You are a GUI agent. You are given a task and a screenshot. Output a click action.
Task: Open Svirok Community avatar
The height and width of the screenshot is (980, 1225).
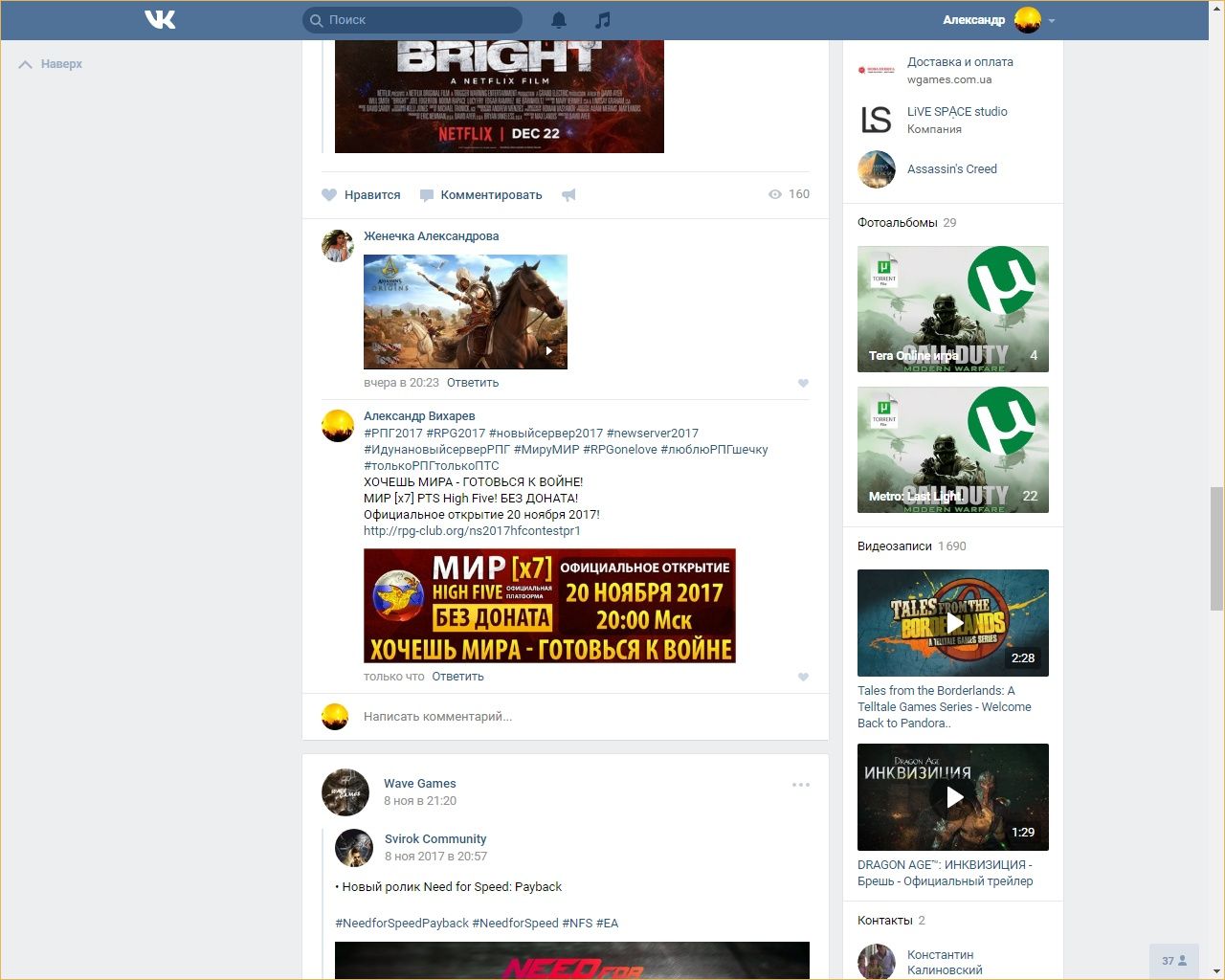[x=354, y=847]
